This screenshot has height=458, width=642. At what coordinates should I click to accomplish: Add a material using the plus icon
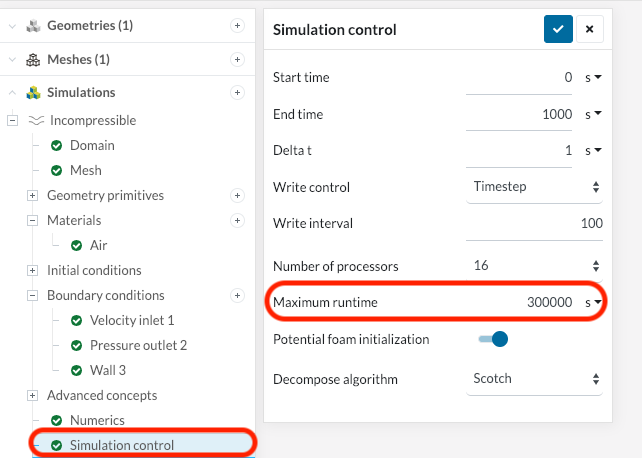[x=237, y=220]
